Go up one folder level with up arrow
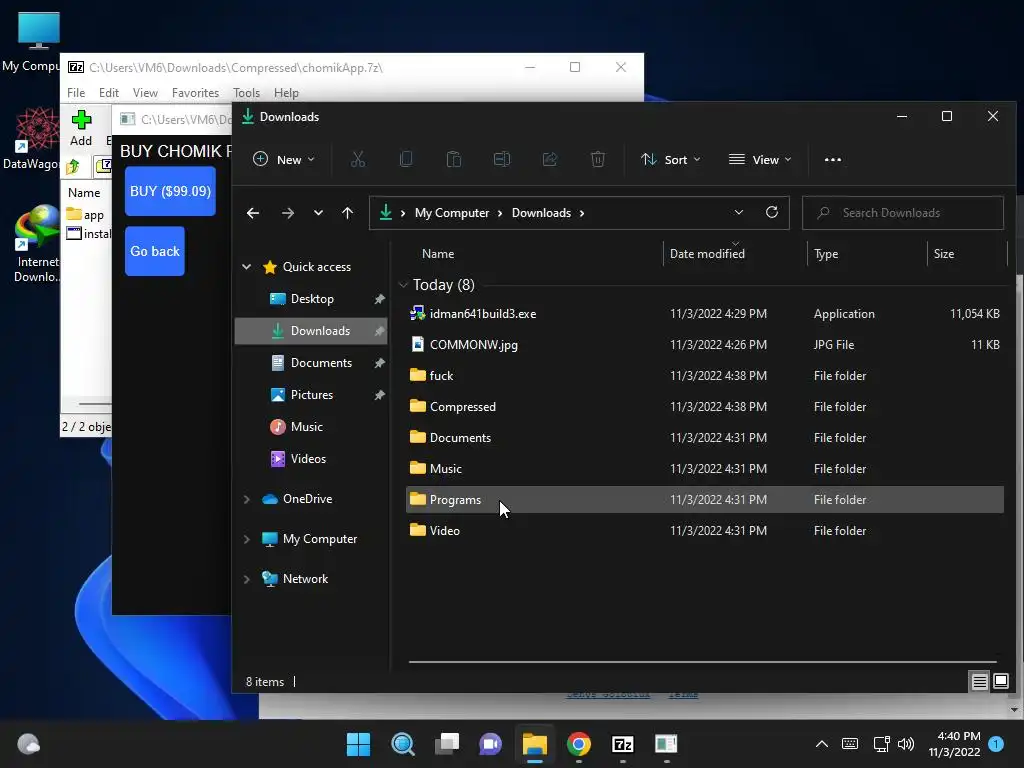The height and width of the screenshot is (768, 1024). point(347,213)
